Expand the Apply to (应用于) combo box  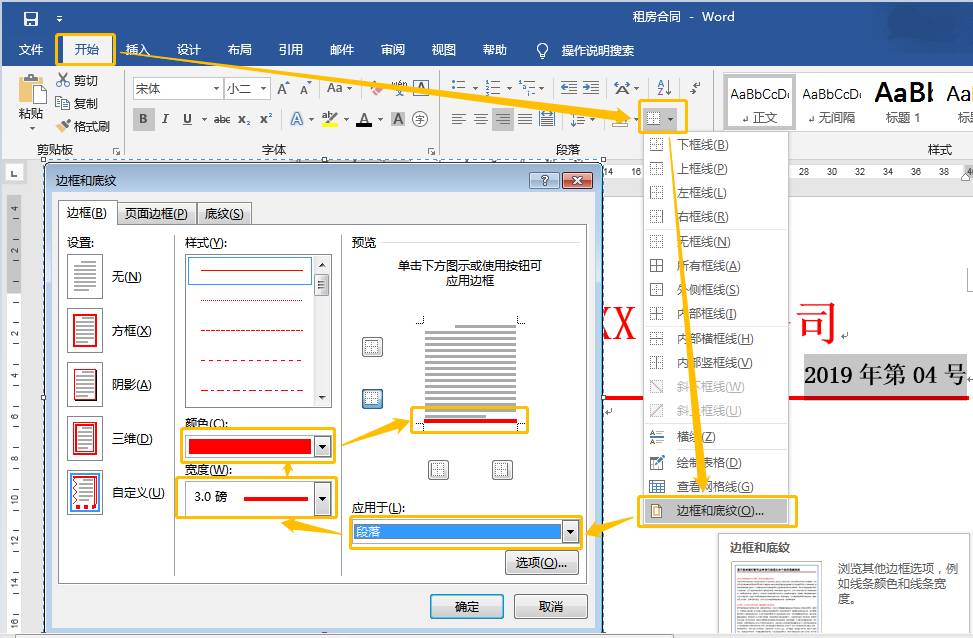569,532
